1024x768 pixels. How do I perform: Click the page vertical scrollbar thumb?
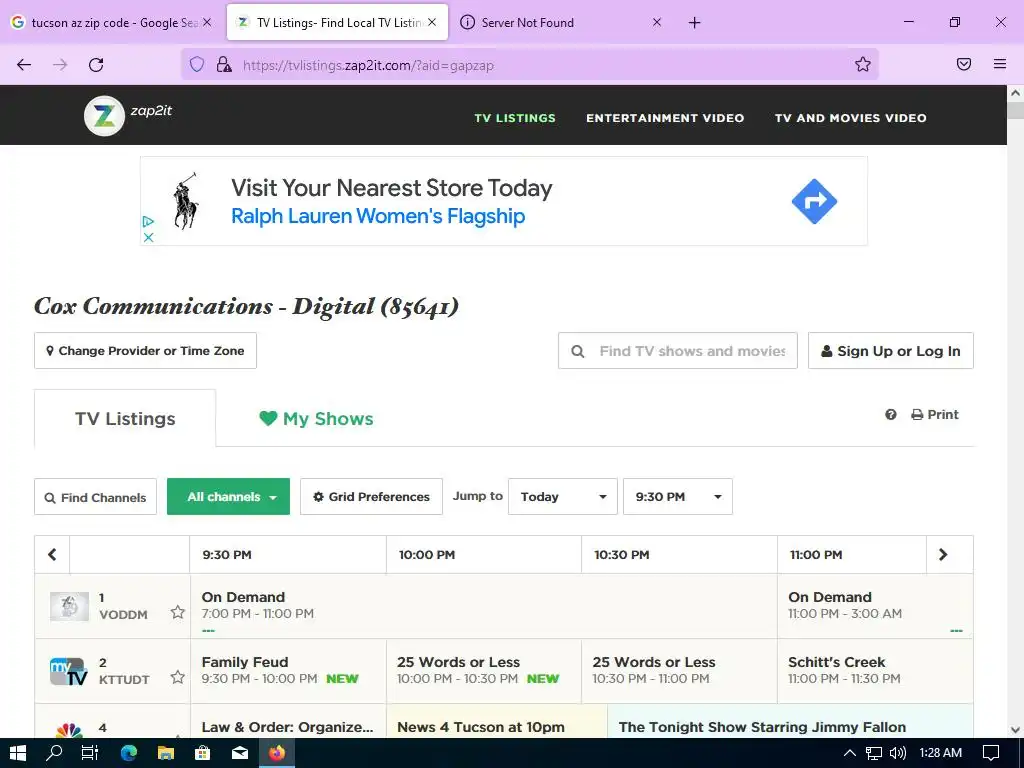(1016, 110)
